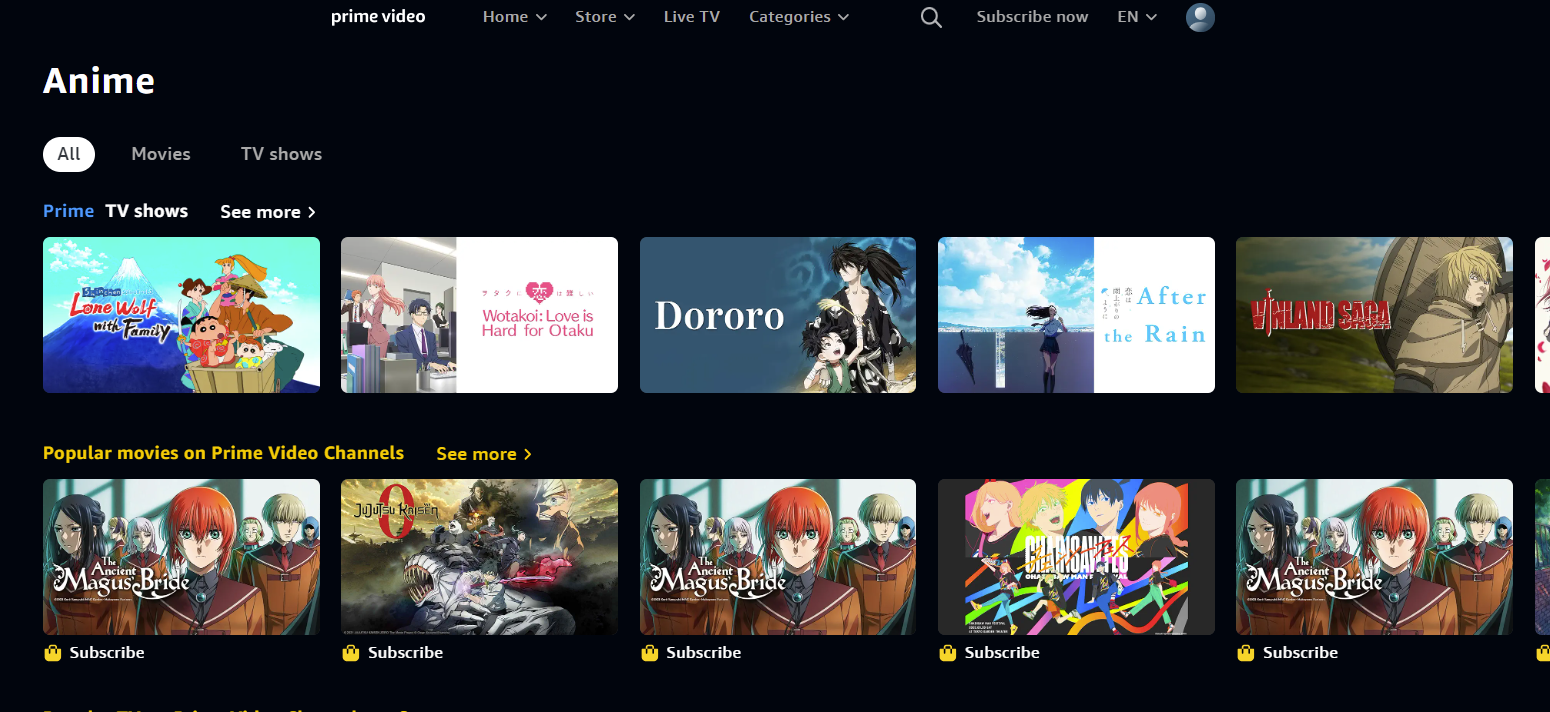Expand the Home dropdown menu
1550x712 pixels.
515,17
